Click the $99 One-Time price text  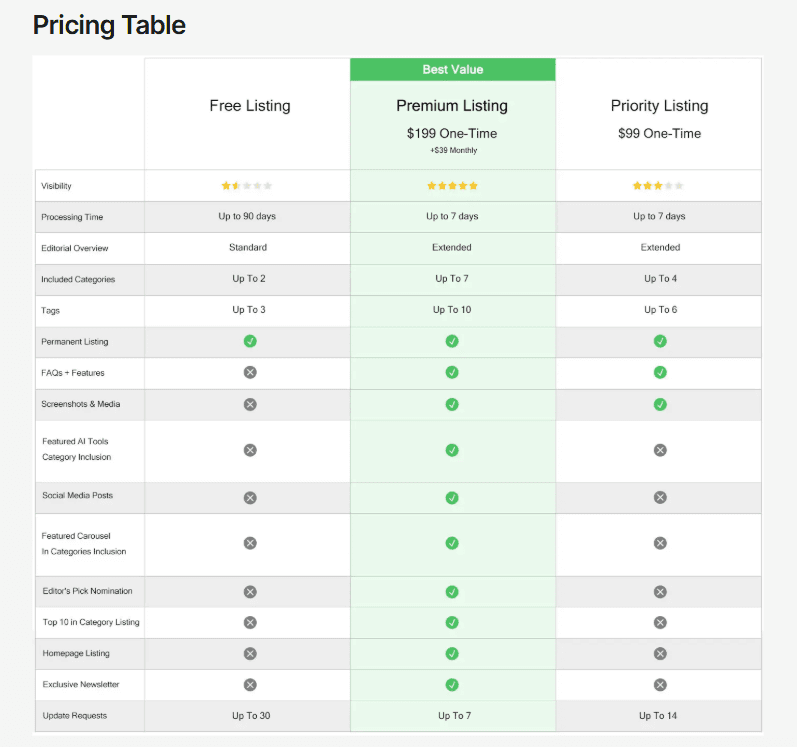[x=659, y=133]
